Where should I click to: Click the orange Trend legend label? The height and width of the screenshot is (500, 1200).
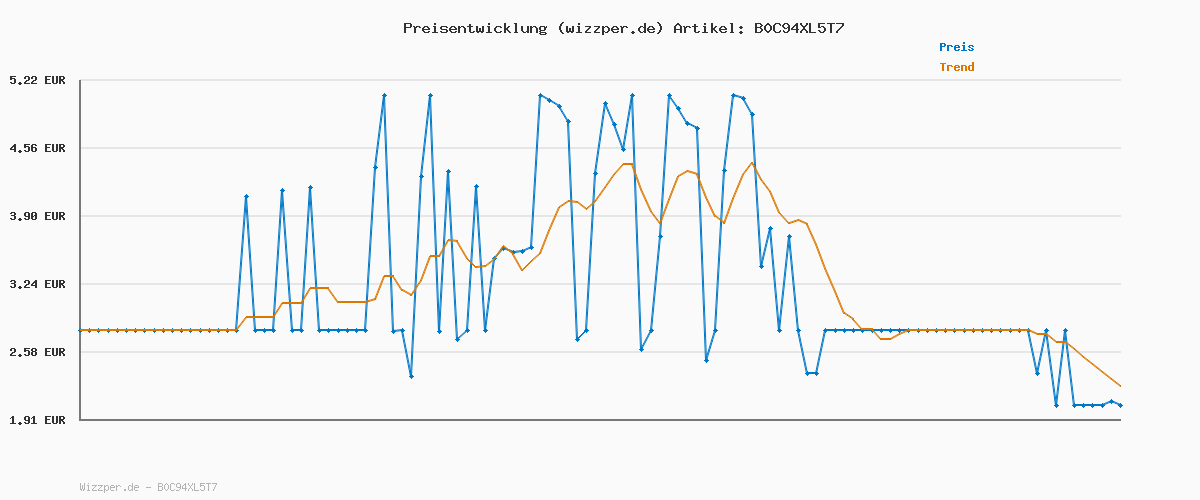[x=956, y=67]
